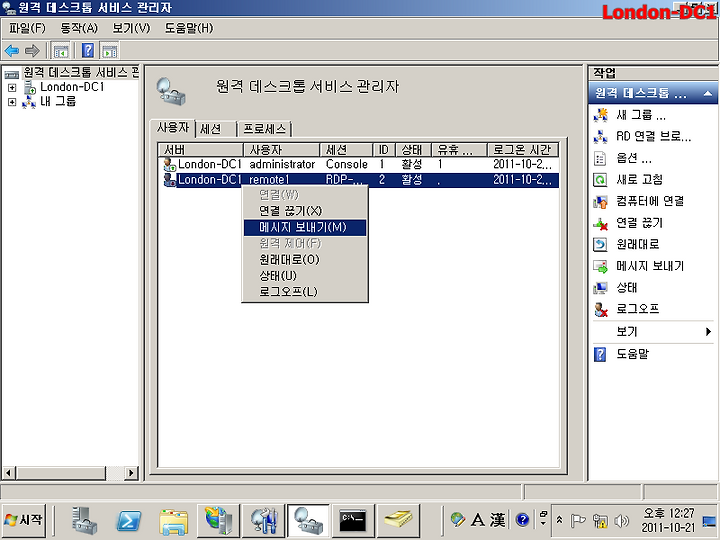Switch to the 세션 tab
This screenshot has width=720, height=540.
(216, 129)
